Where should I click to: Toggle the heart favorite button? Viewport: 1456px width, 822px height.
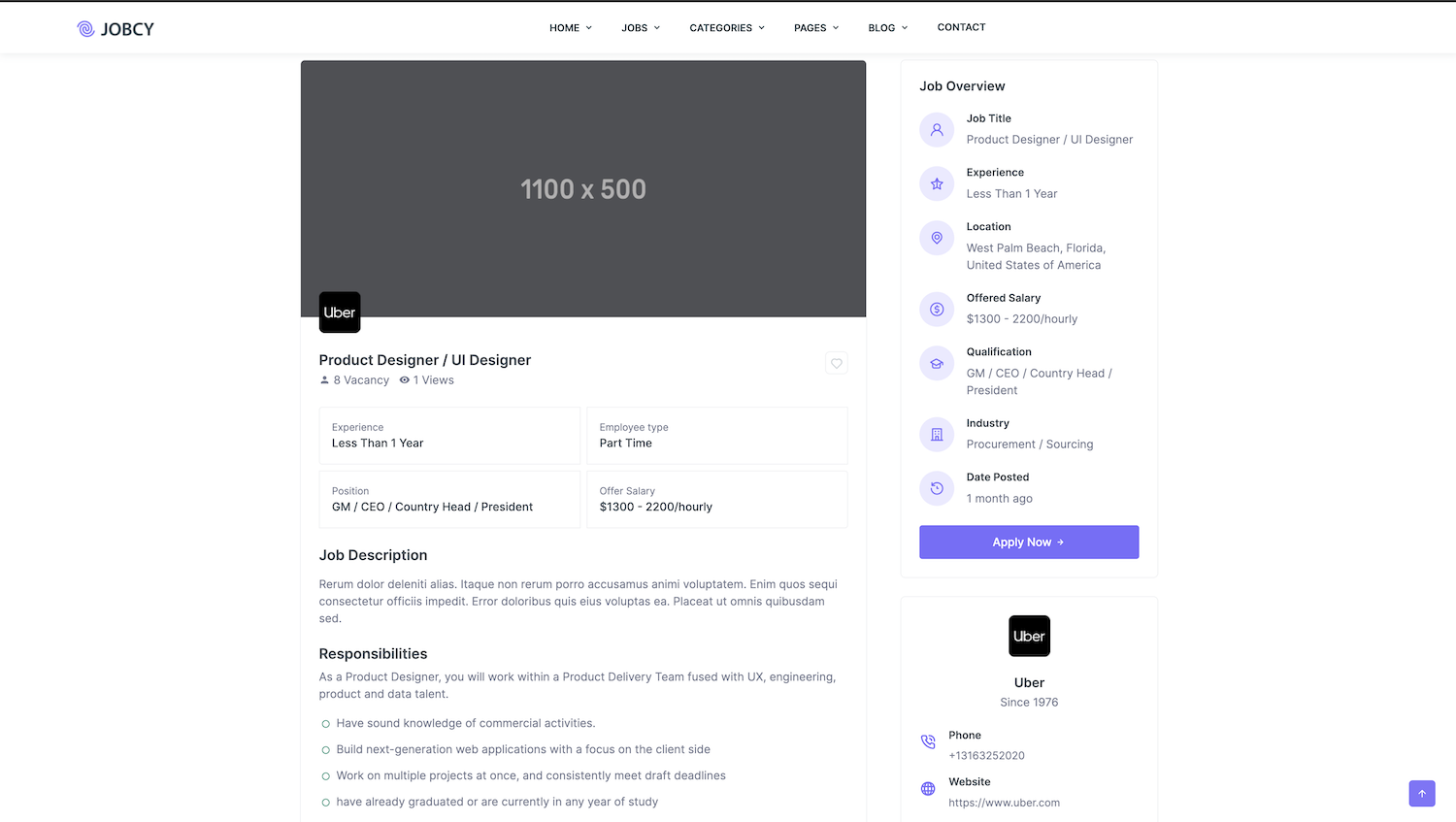(836, 363)
